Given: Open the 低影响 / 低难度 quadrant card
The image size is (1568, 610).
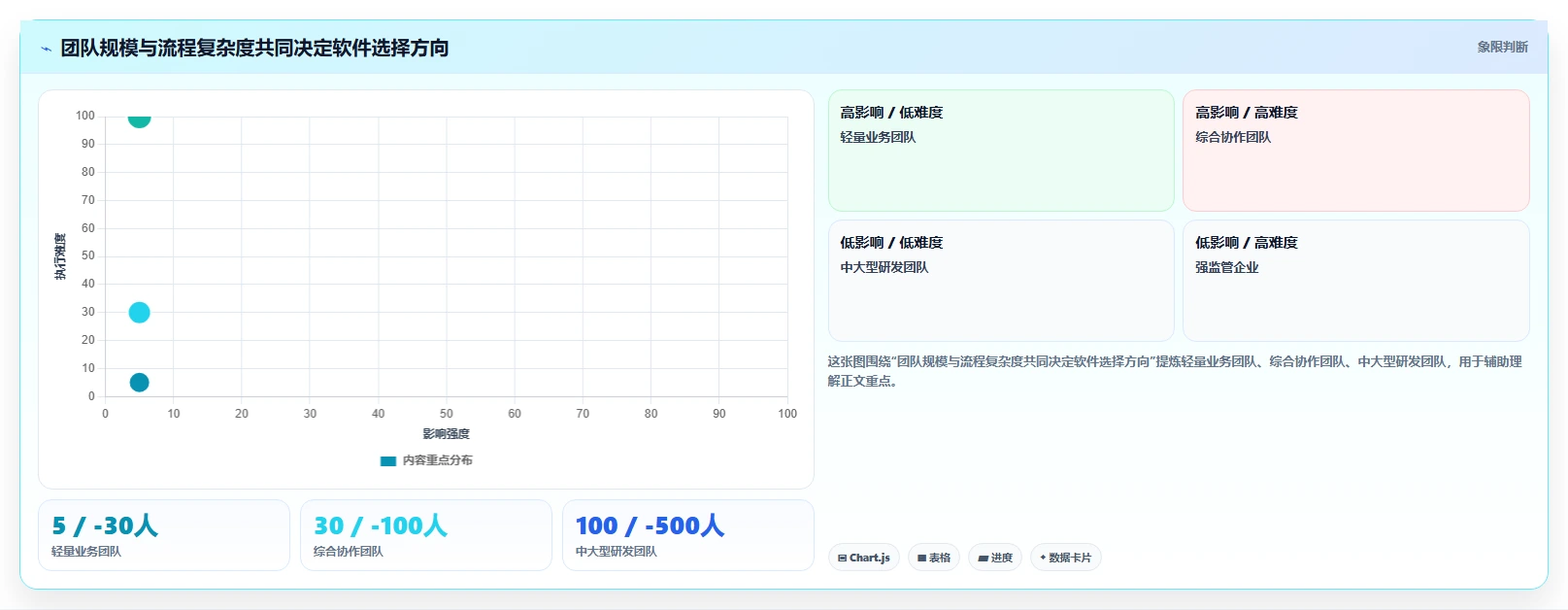Looking at the screenshot, I should coord(1001,281).
